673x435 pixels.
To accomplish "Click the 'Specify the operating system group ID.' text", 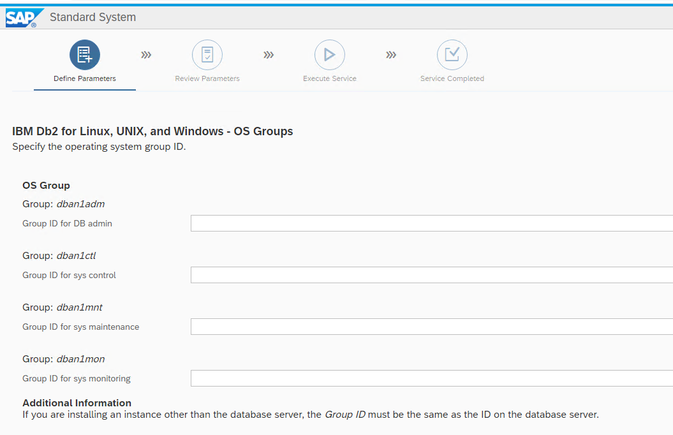I will tap(99, 146).
